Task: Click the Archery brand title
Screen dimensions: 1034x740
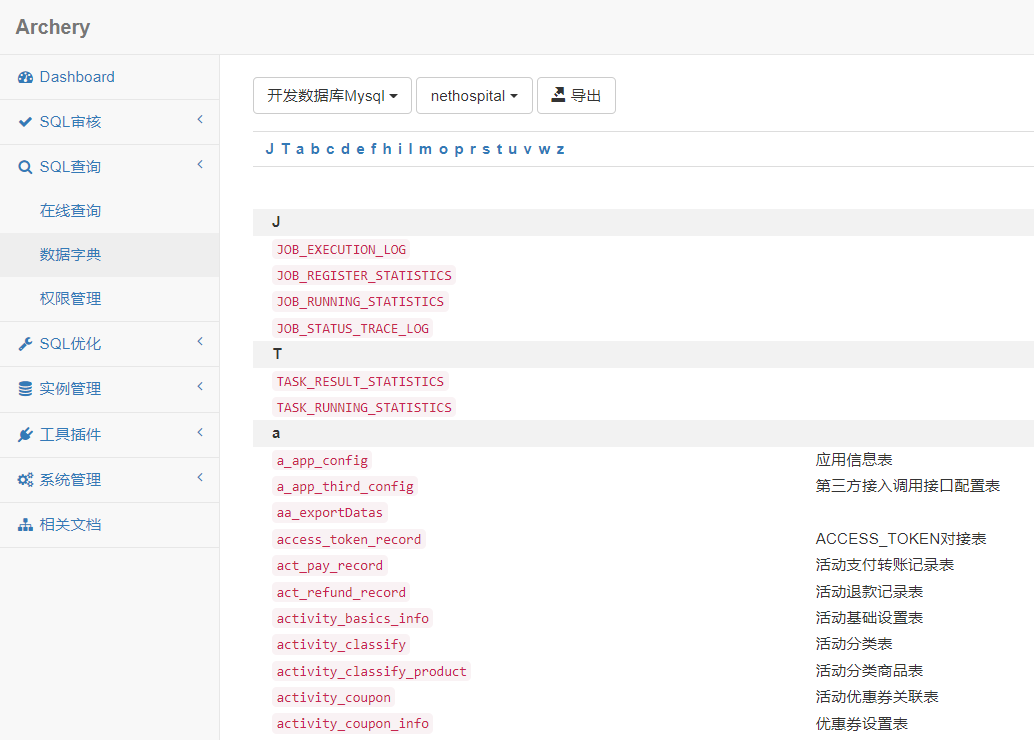Action: pyautogui.click(x=53, y=27)
